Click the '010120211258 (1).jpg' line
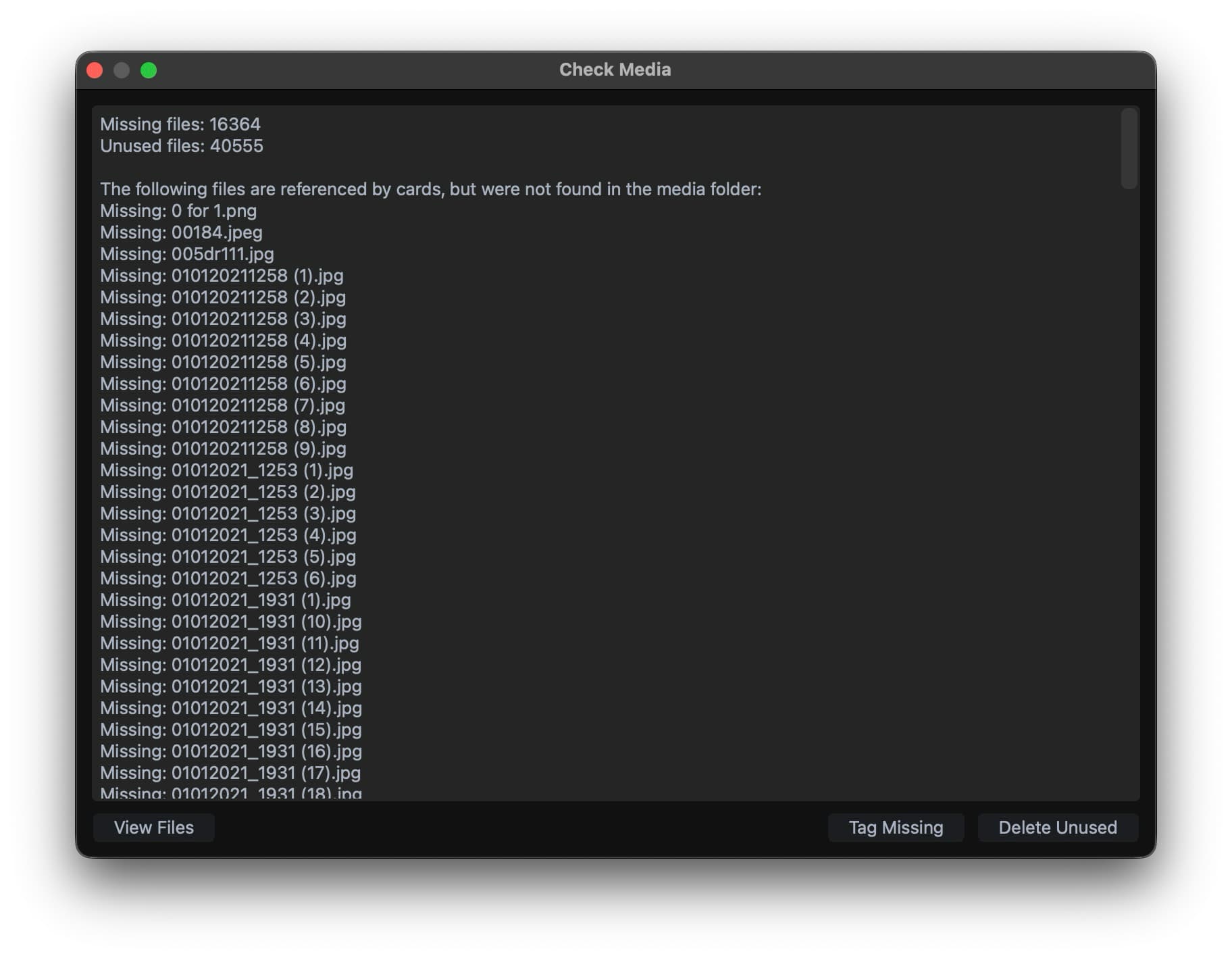The height and width of the screenshot is (958, 1232). pyautogui.click(x=222, y=276)
